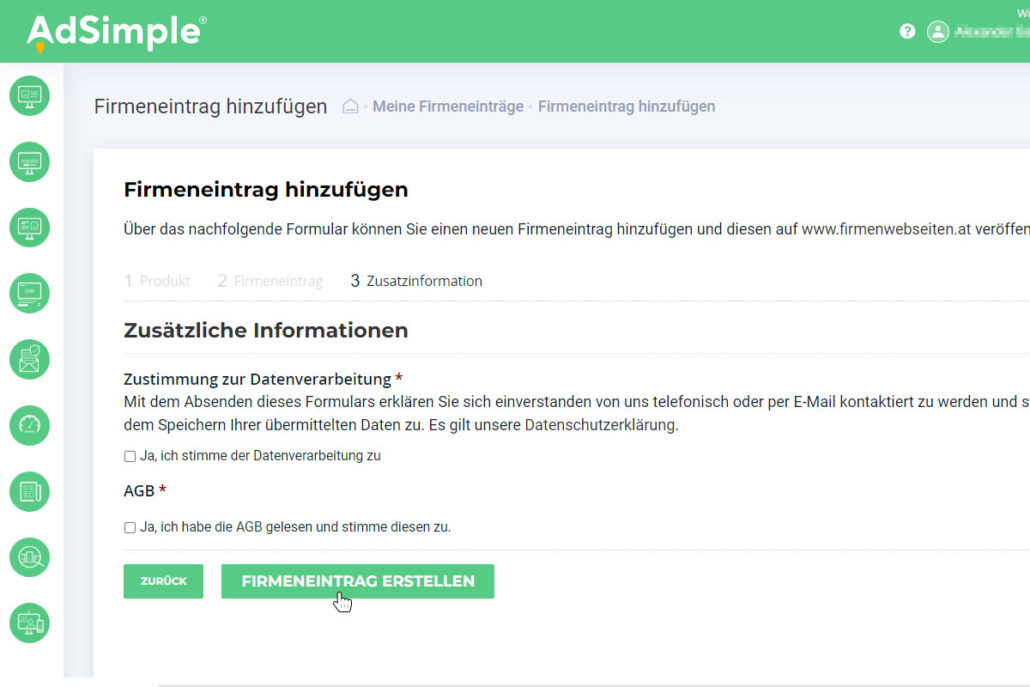The width and height of the screenshot is (1030, 687).
Task: Open the document listing icon in the sidebar
Action: pos(29,492)
